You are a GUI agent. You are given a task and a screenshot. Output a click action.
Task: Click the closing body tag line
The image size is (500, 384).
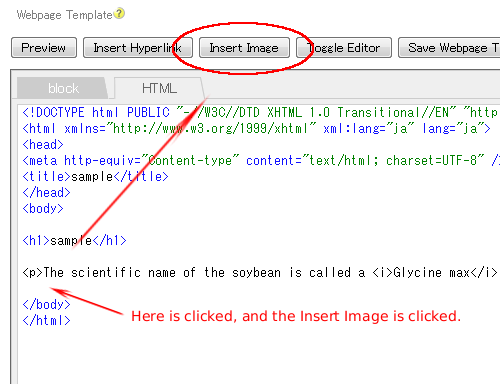click(x=46, y=304)
